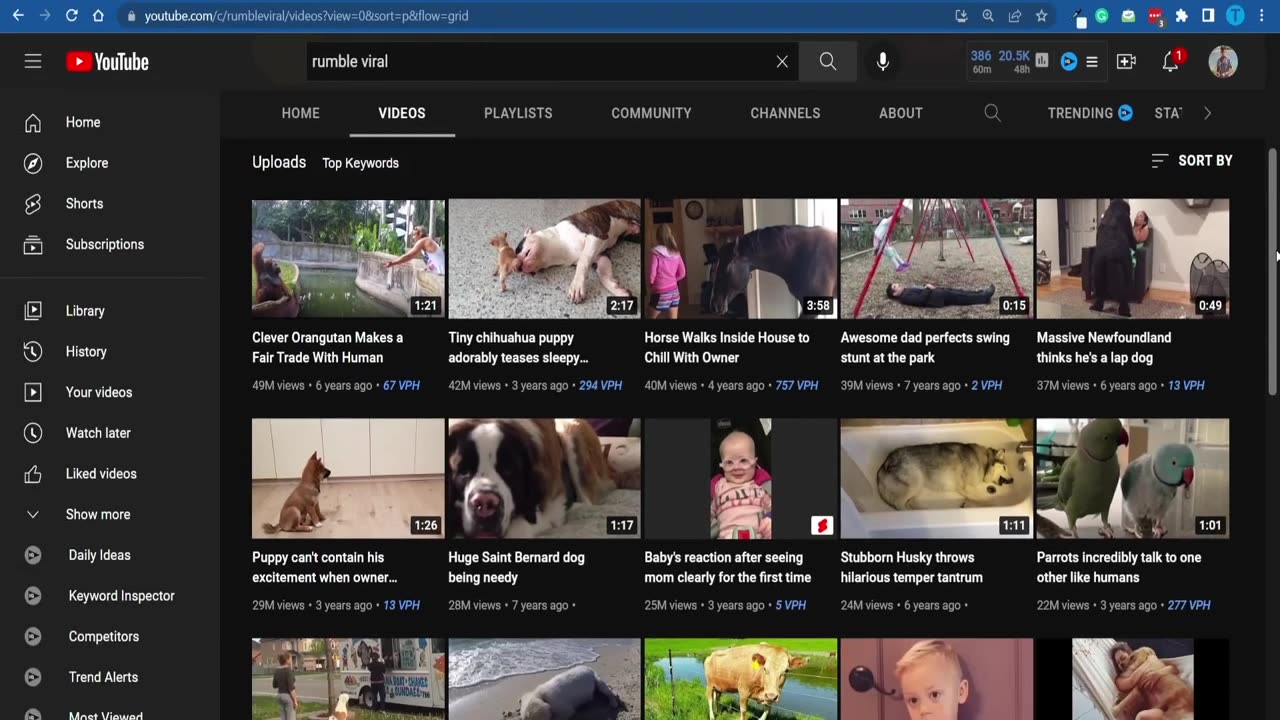Image resolution: width=1280 pixels, height=720 pixels.
Task: Open the notifications bell
Action: pos(1171,61)
